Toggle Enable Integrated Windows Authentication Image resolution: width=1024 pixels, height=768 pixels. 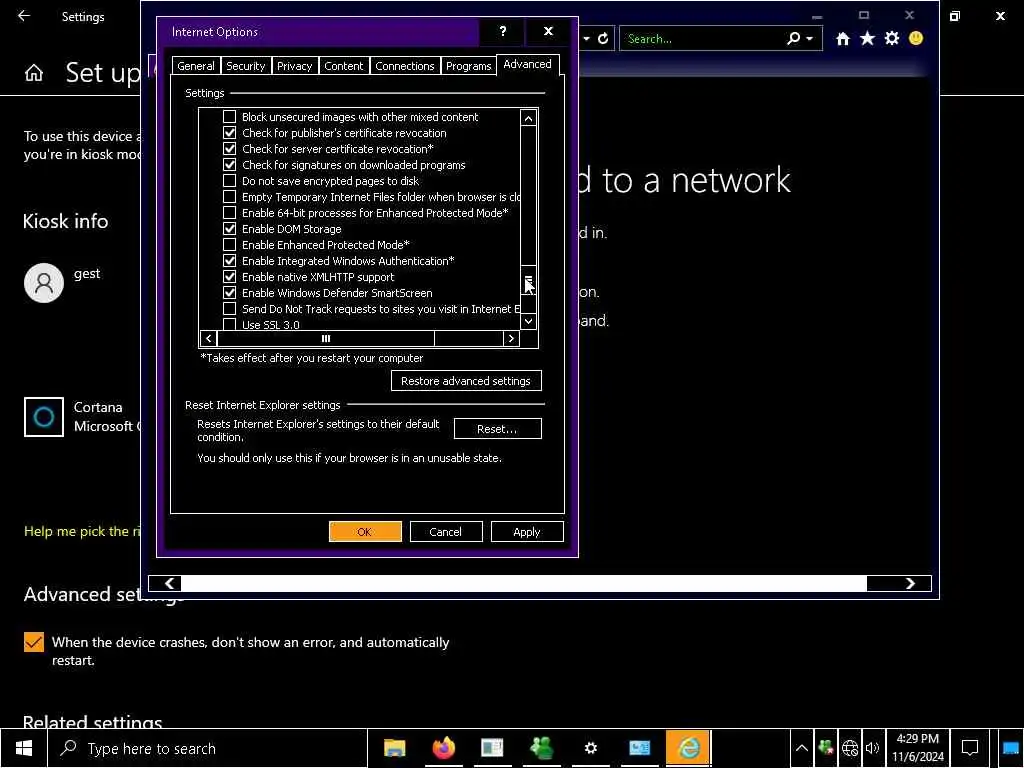tap(229, 261)
